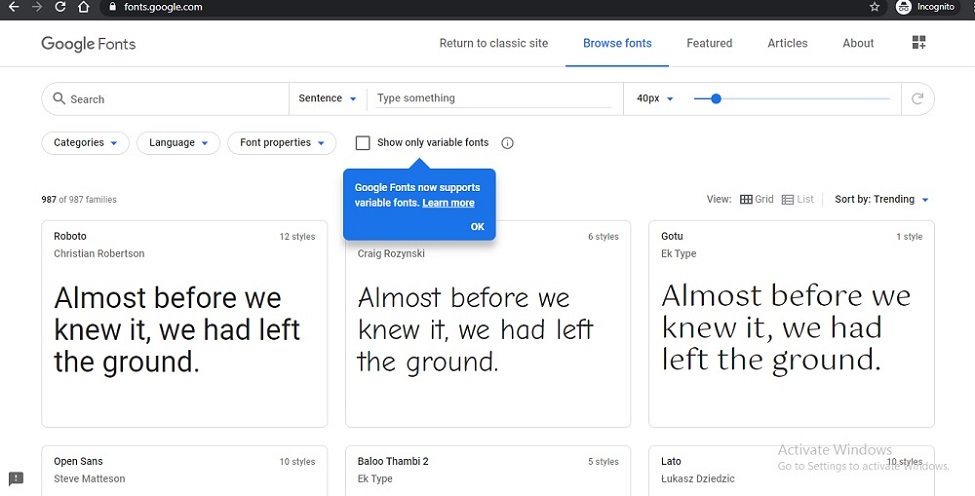Reset preview settings with circular arrow icon

coord(917,98)
